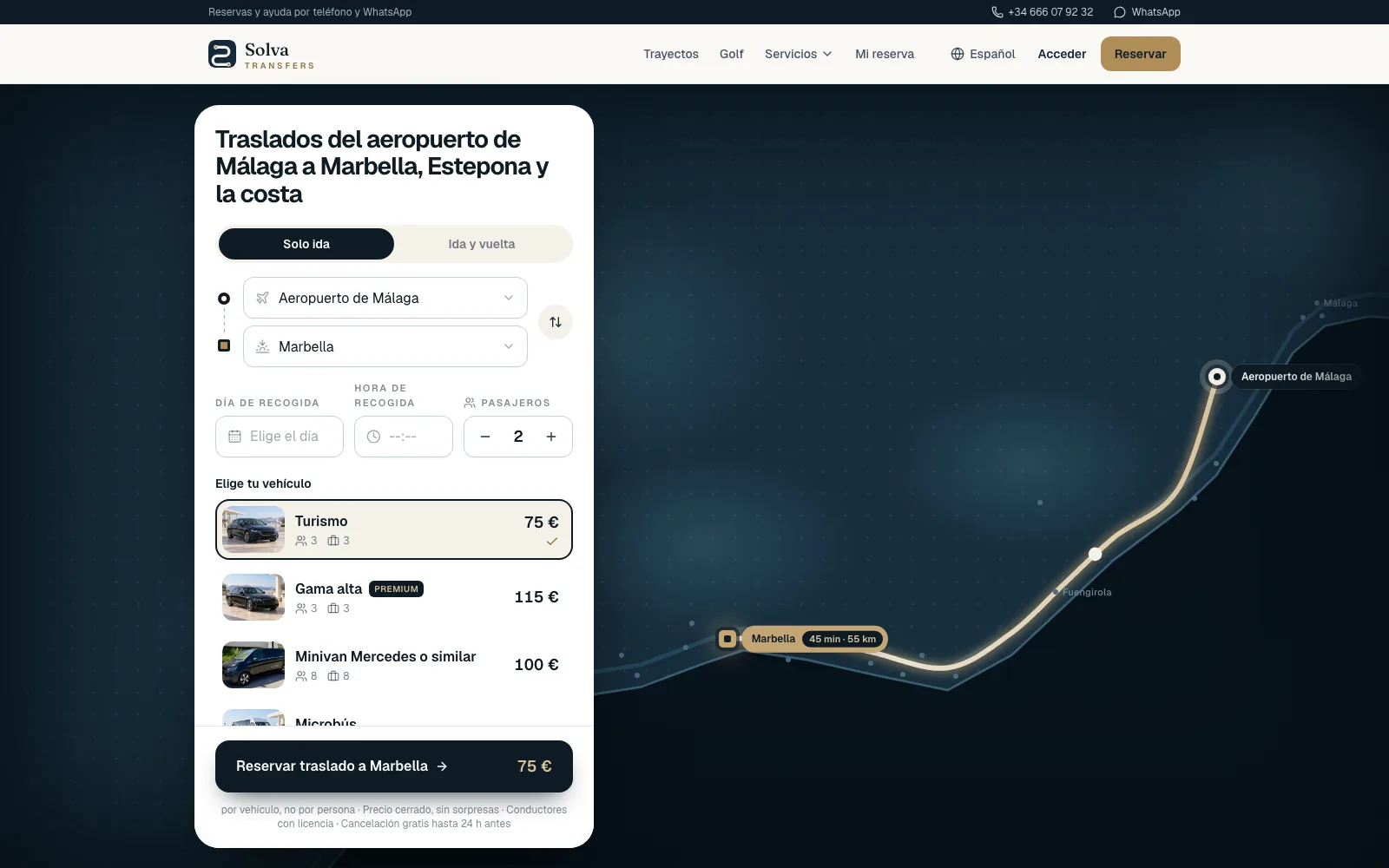
Task: Click the Turismo car thumbnail
Action: (x=253, y=529)
